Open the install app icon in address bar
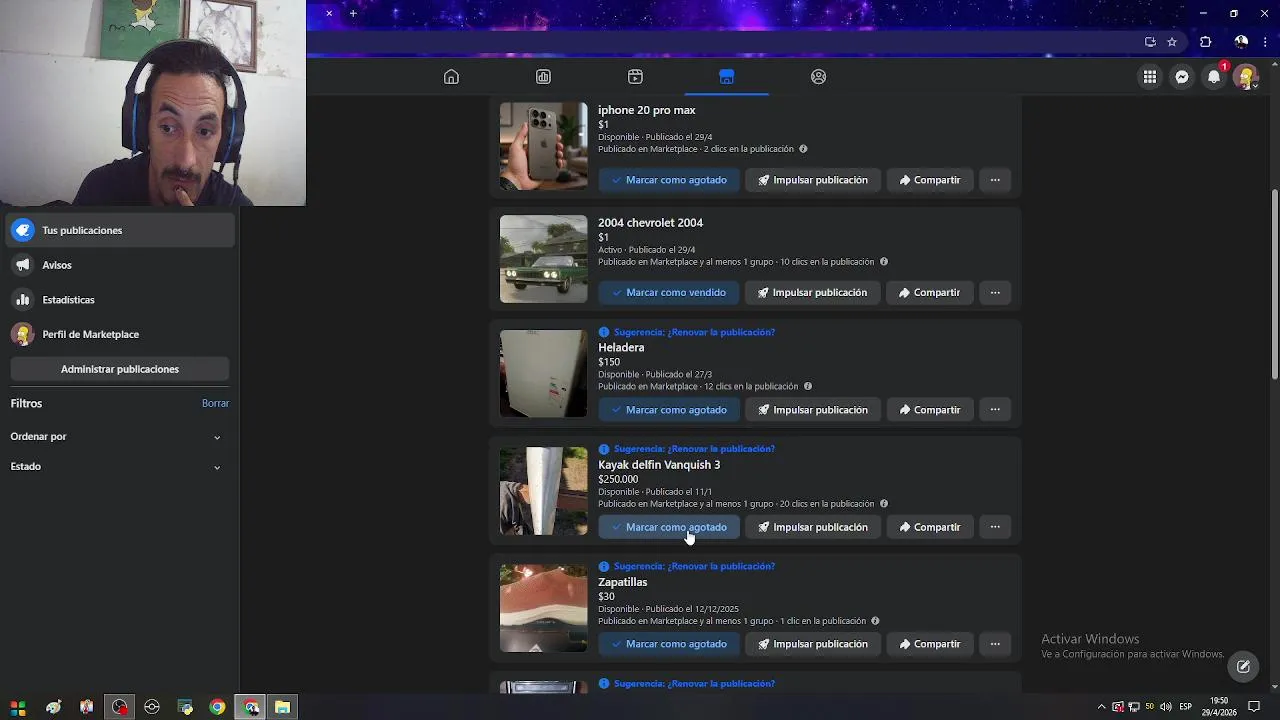 [x=1150, y=42]
